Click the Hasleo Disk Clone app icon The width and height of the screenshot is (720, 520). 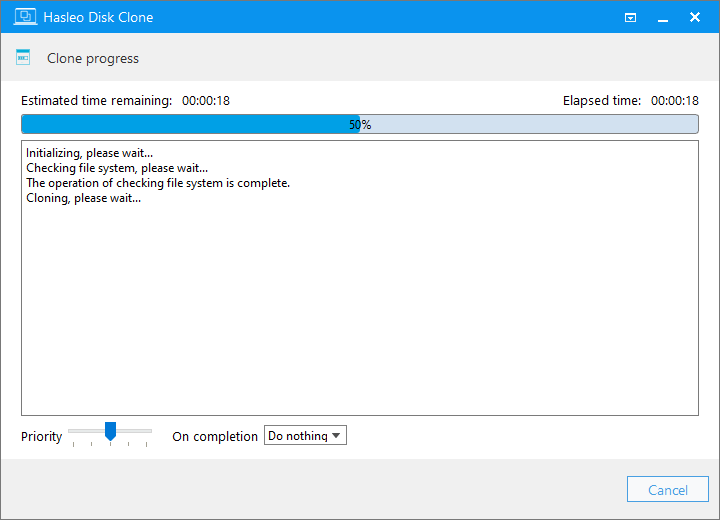tap(25, 17)
